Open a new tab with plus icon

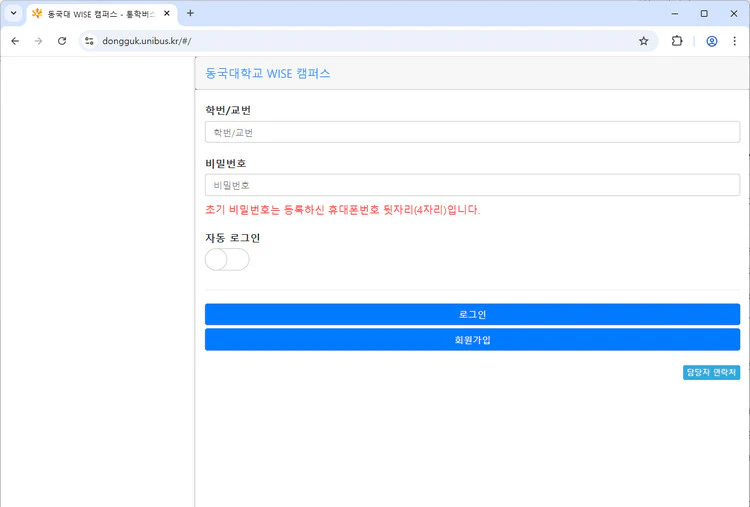pos(190,13)
